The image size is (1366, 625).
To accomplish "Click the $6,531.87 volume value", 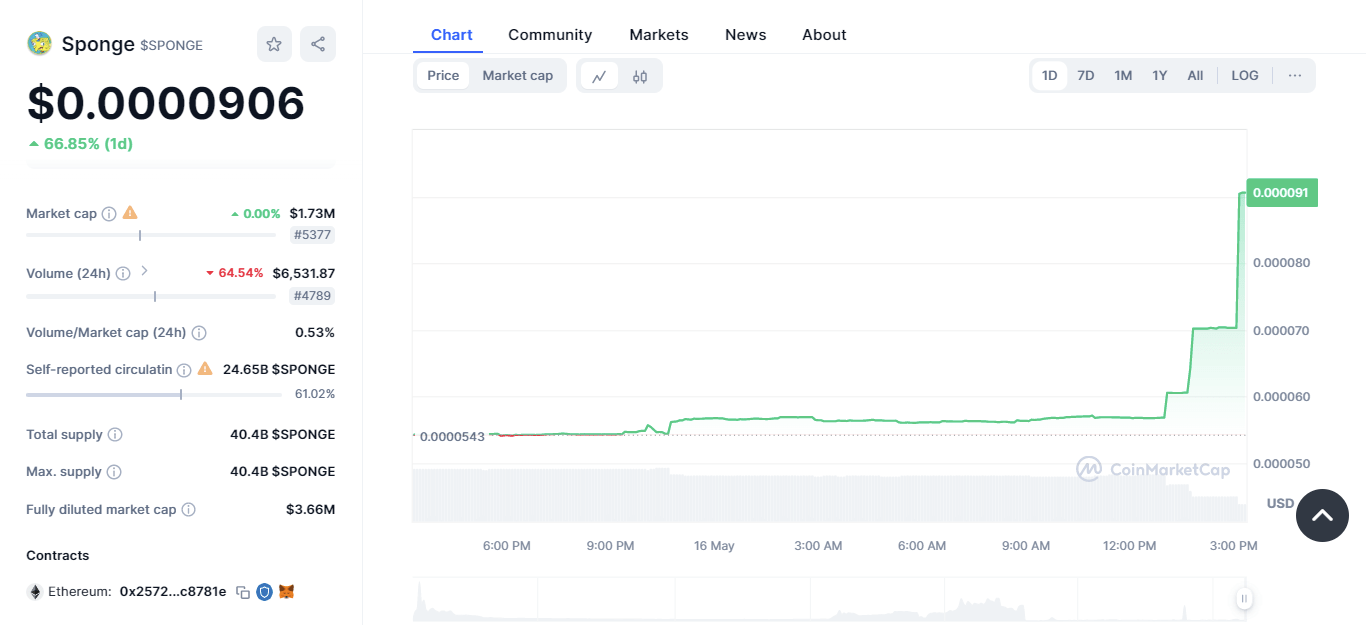I will click(x=304, y=273).
